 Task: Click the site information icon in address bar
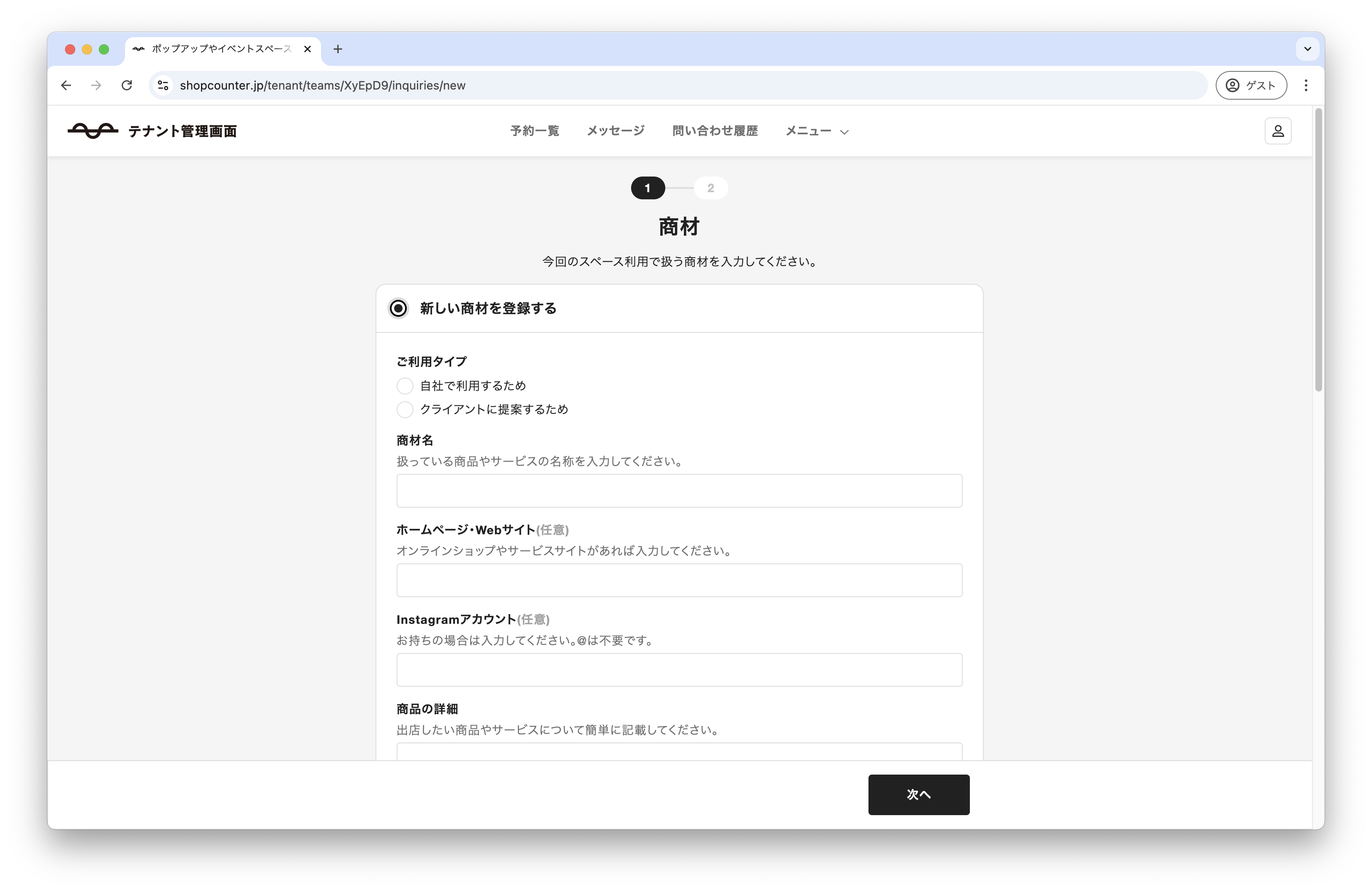[x=163, y=85]
